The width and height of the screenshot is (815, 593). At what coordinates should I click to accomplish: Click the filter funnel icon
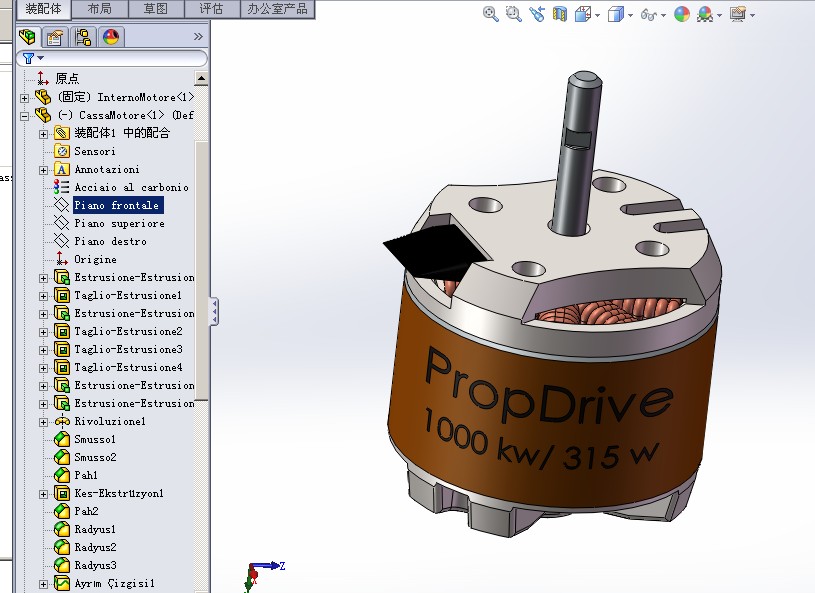click(x=29, y=58)
